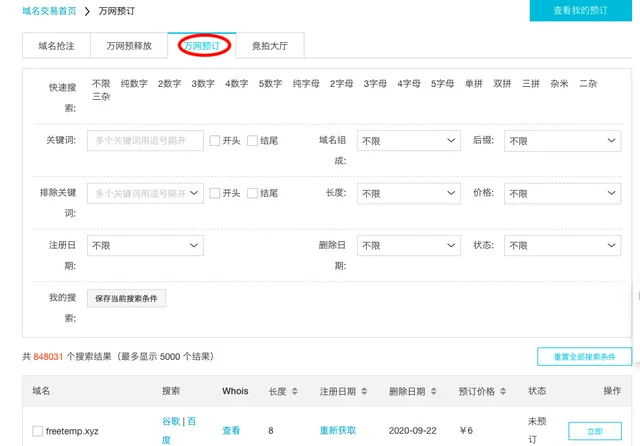The width and height of the screenshot is (640, 446).
Task: Sort results by 注册日期 column arrows
Action: 364,391
